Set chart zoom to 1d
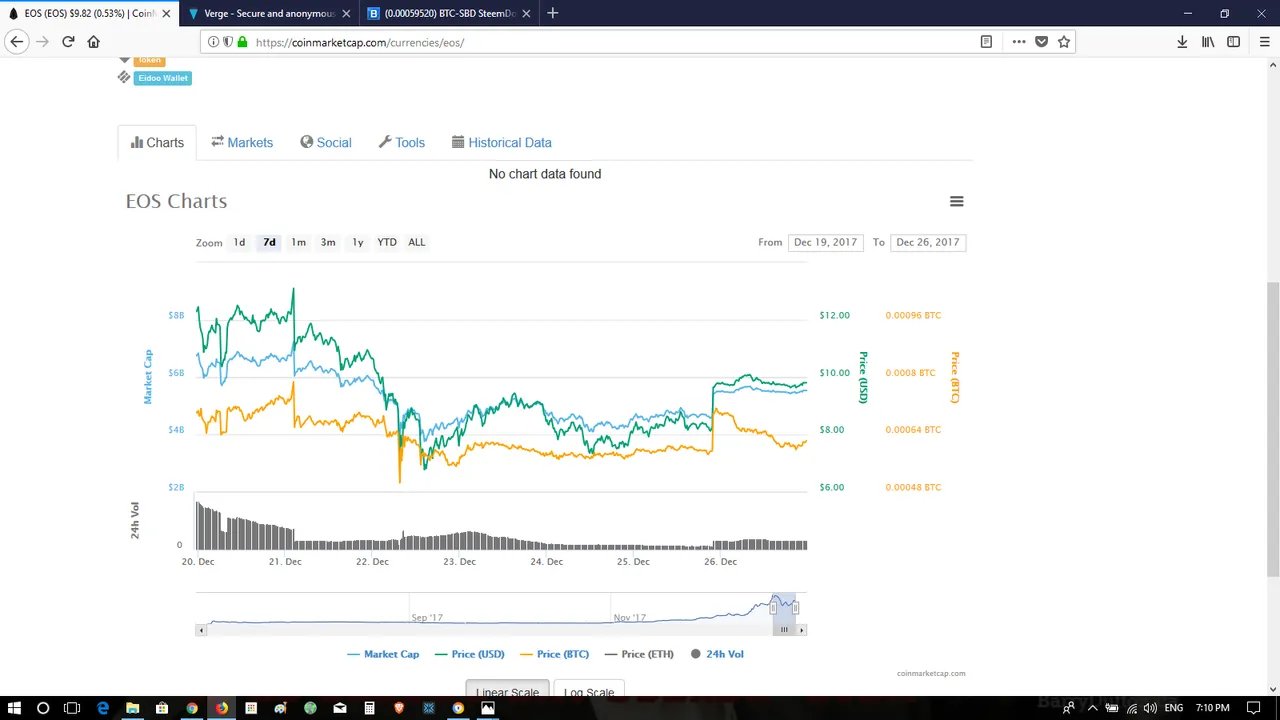The image size is (1280, 720). tap(239, 242)
